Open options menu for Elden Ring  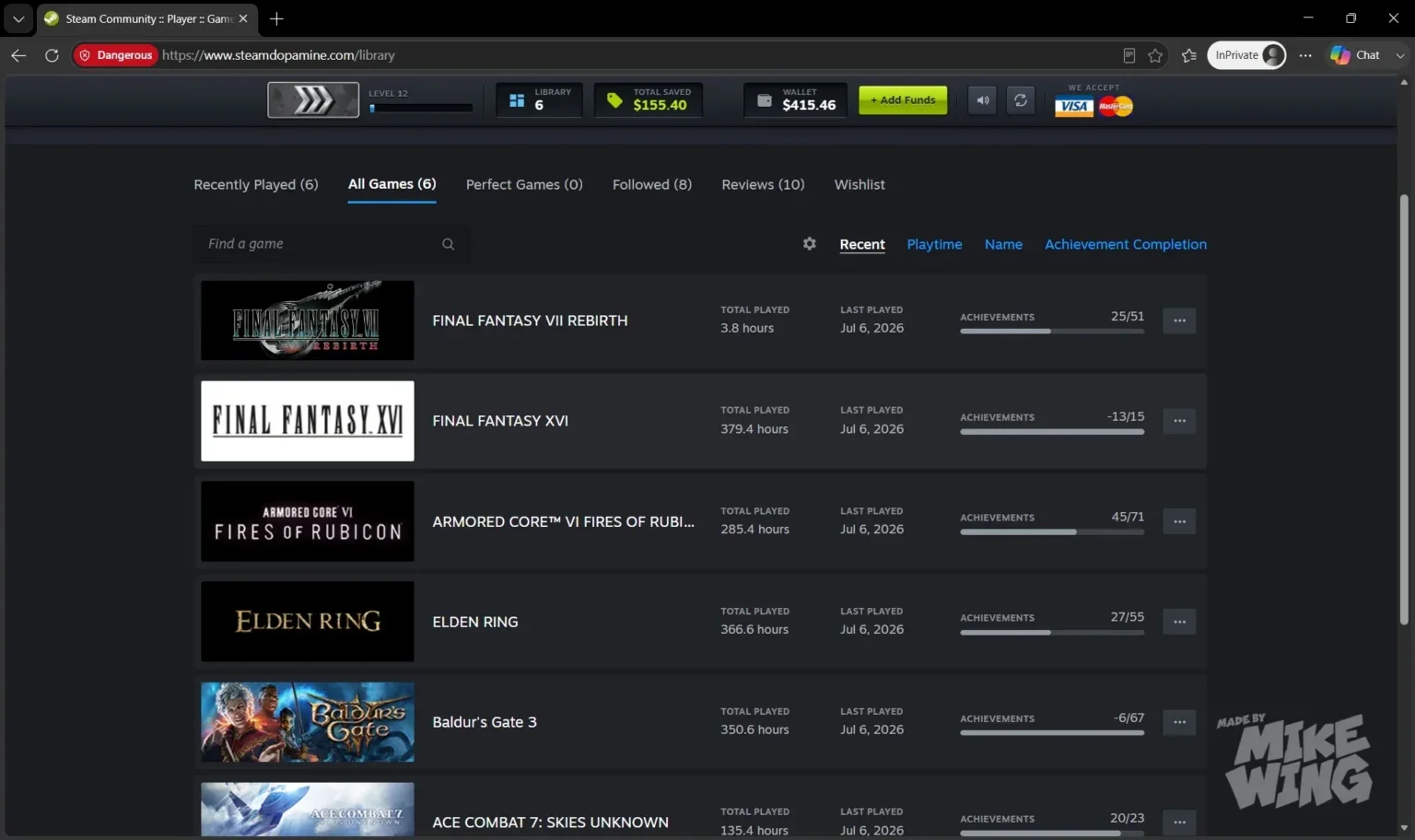pyautogui.click(x=1179, y=622)
